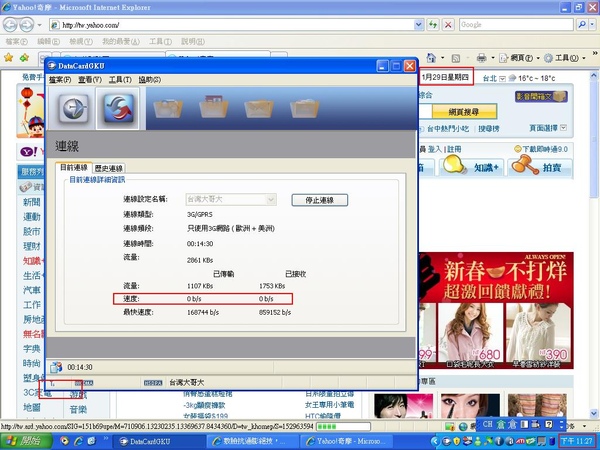Click the IE page loading progress bar

[342, 426]
